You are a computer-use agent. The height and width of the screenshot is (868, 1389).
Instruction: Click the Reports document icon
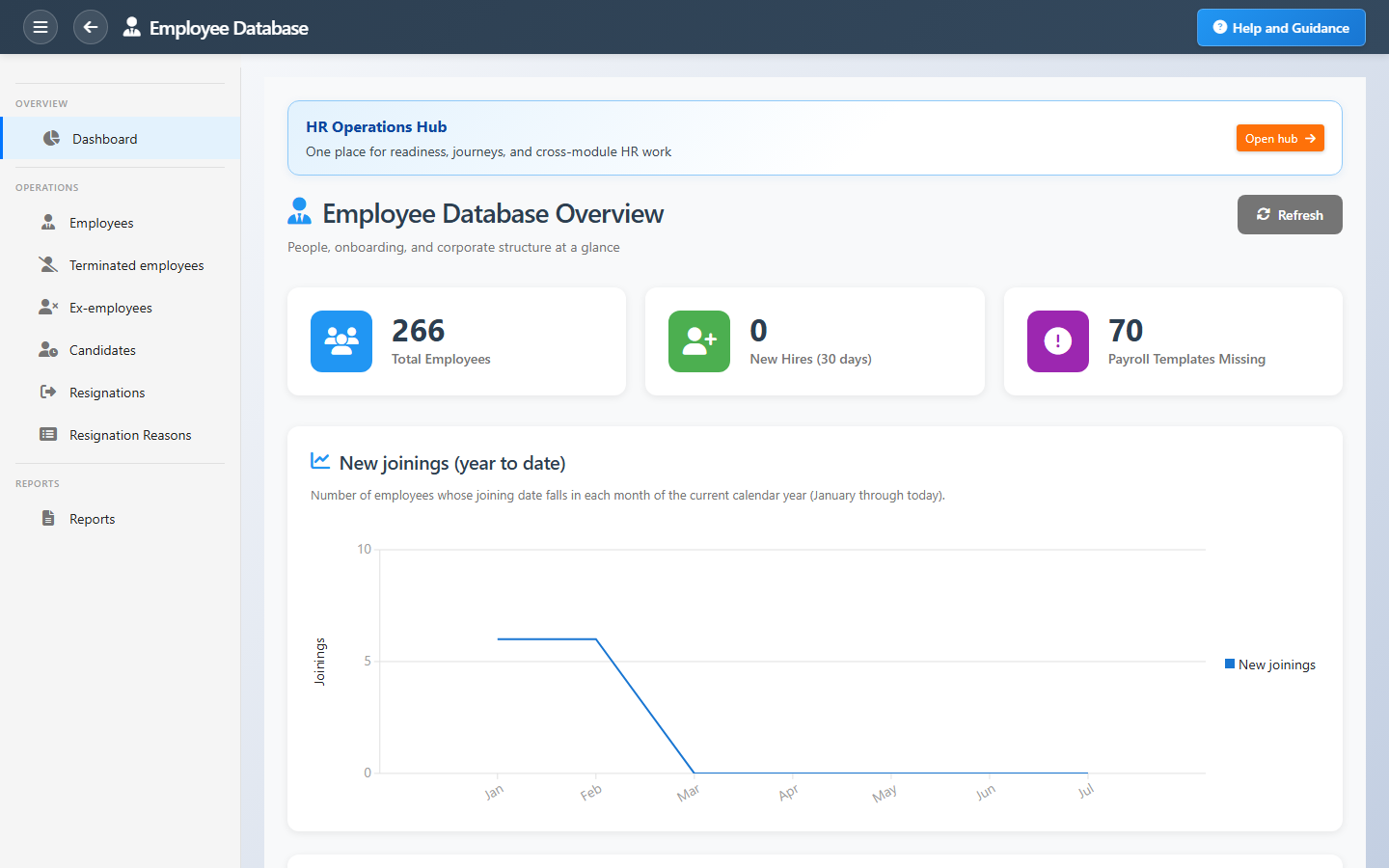tap(48, 519)
